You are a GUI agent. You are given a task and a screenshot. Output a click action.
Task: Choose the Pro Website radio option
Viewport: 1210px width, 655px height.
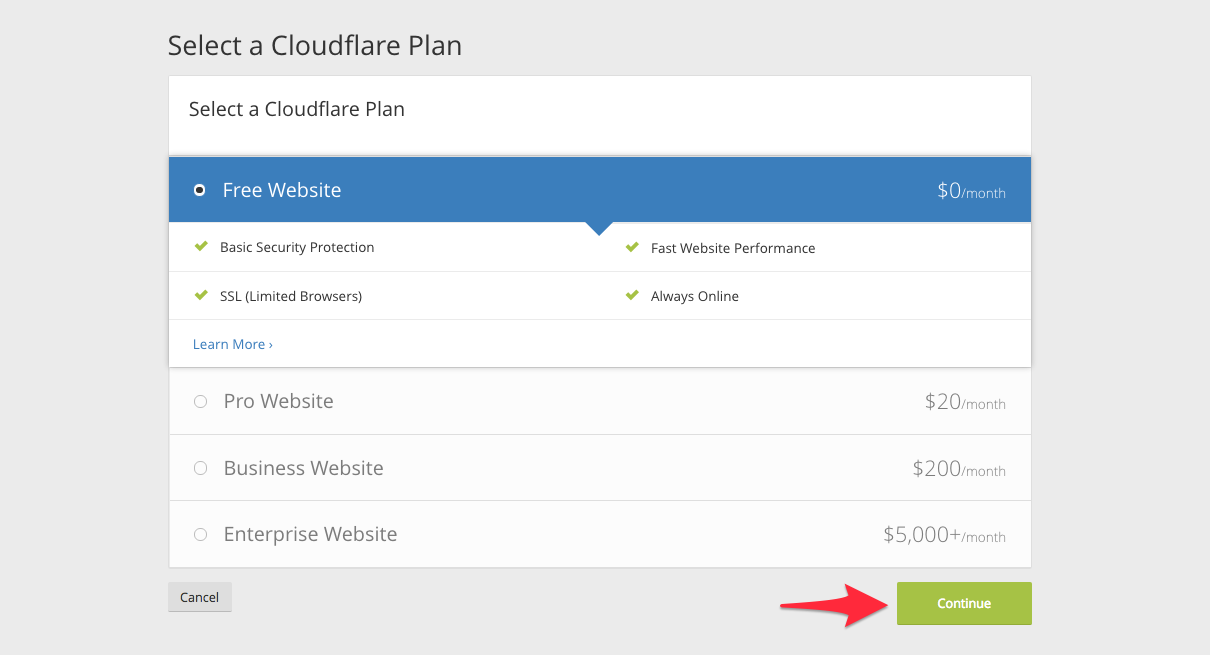click(x=200, y=401)
